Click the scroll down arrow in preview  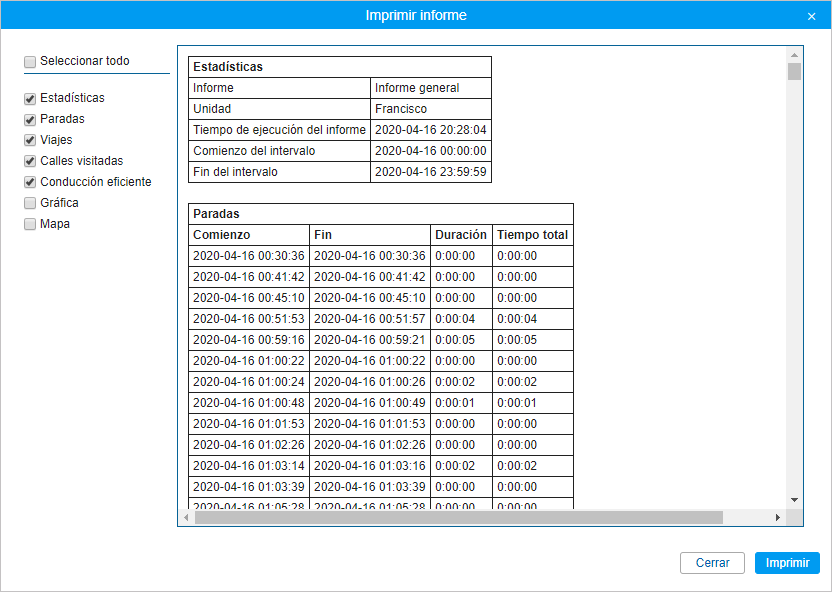coord(794,499)
